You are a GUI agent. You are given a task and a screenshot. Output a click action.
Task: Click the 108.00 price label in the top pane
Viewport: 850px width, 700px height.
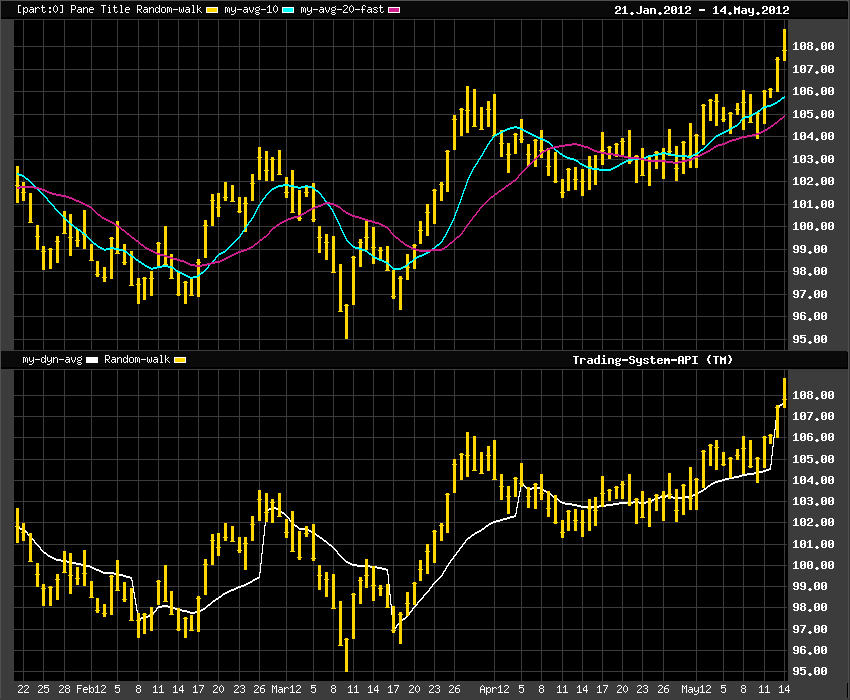813,46
